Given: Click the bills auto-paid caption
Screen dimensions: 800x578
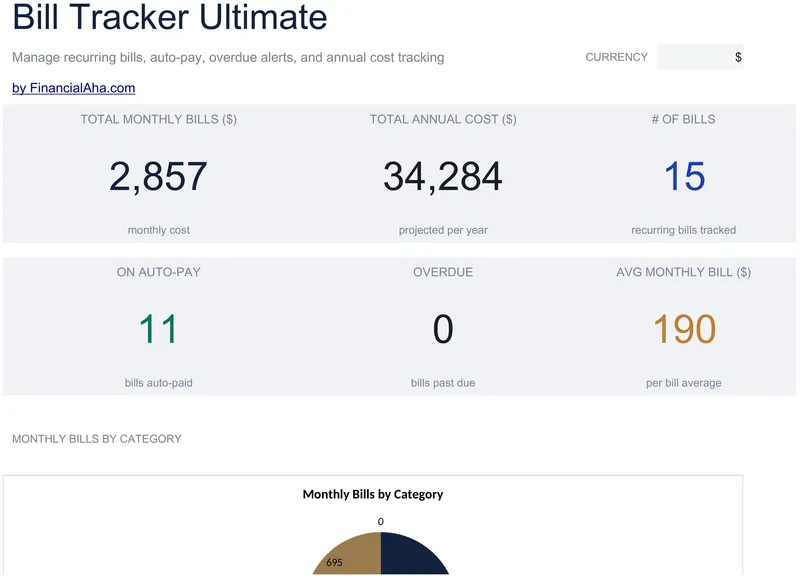Looking at the screenshot, I should coord(159,383).
